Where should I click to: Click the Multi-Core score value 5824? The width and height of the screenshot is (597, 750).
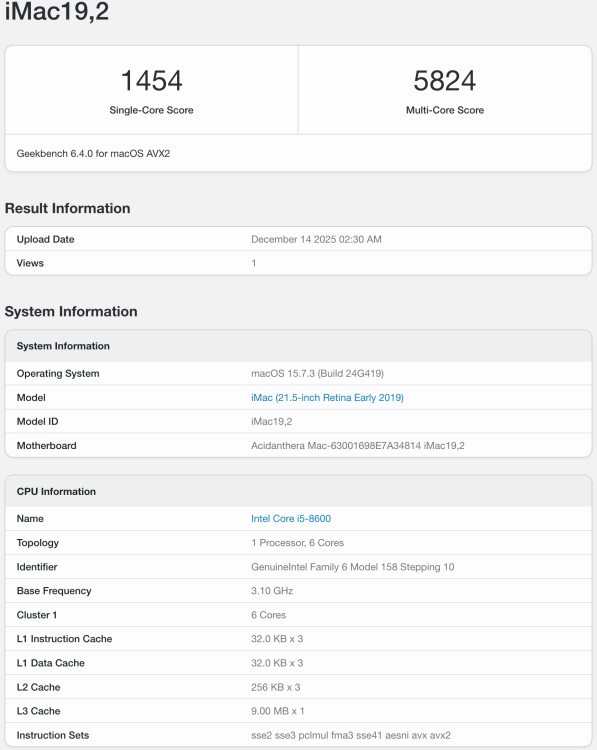(444, 80)
